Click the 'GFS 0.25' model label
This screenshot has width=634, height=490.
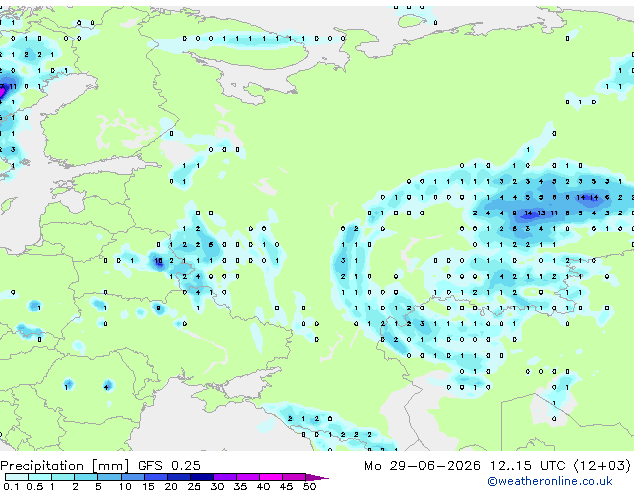click(169, 466)
